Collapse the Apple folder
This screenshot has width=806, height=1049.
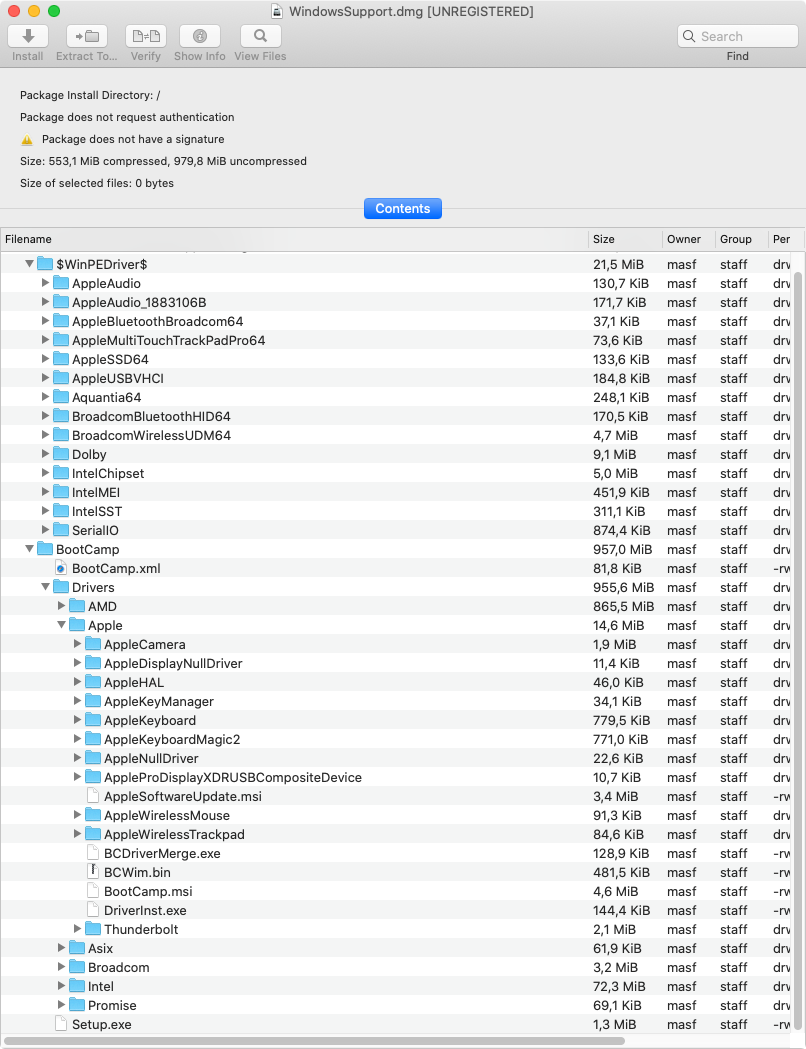(x=62, y=625)
